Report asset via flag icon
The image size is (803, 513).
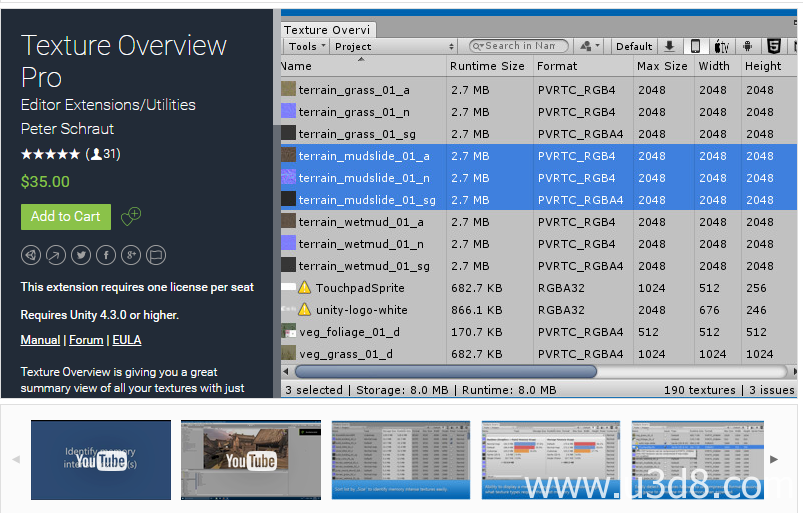tap(156, 255)
